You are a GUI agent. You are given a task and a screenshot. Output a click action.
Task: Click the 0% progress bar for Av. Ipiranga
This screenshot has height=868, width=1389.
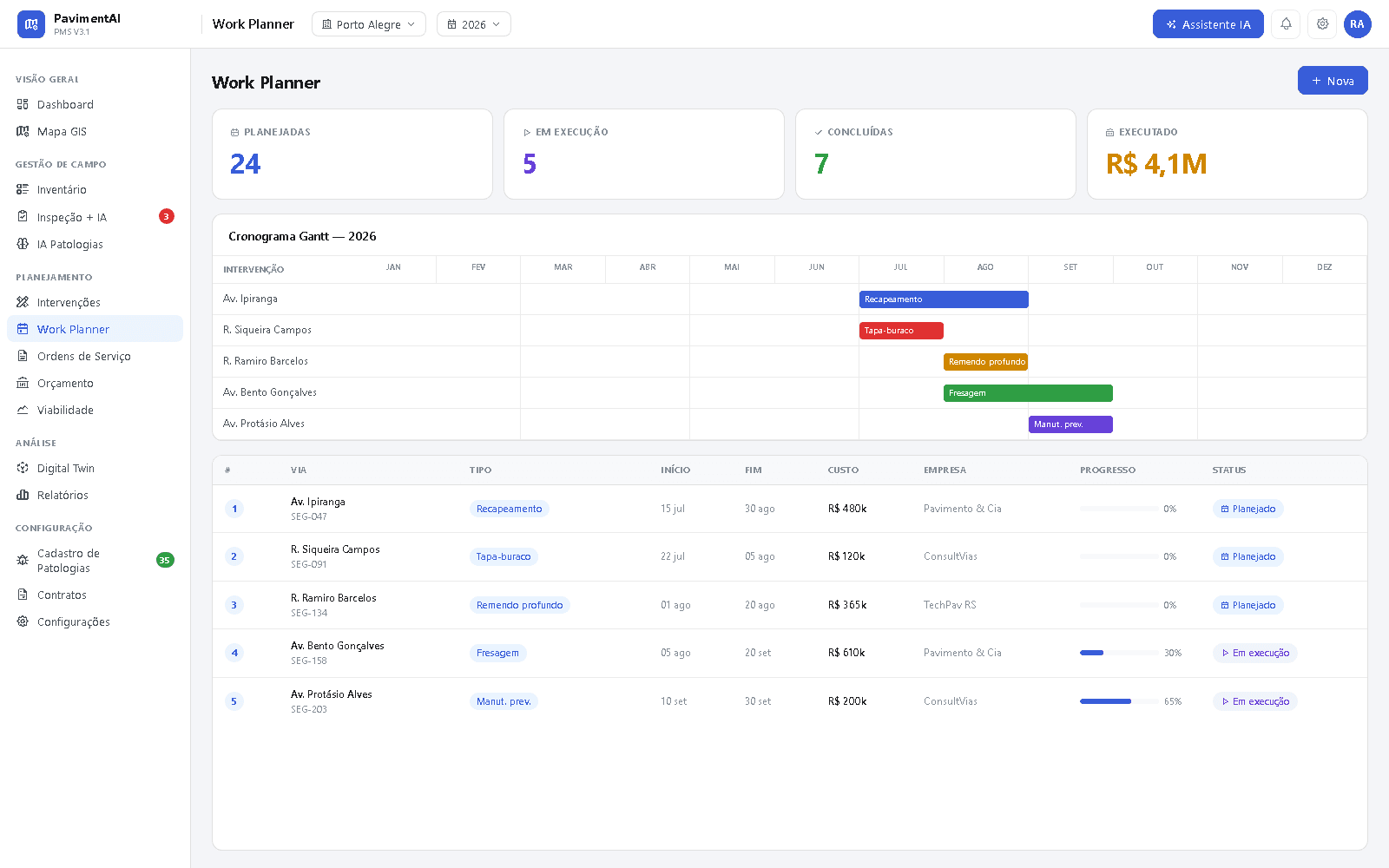(1119, 509)
